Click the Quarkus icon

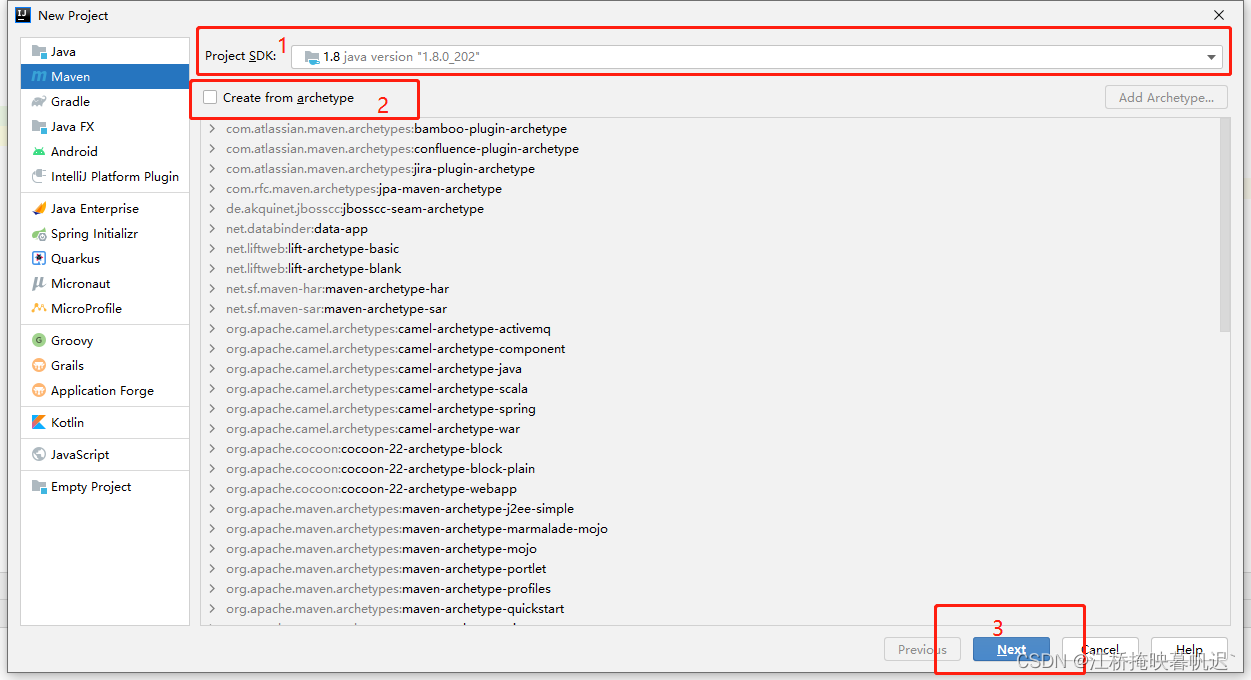[39, 259]
